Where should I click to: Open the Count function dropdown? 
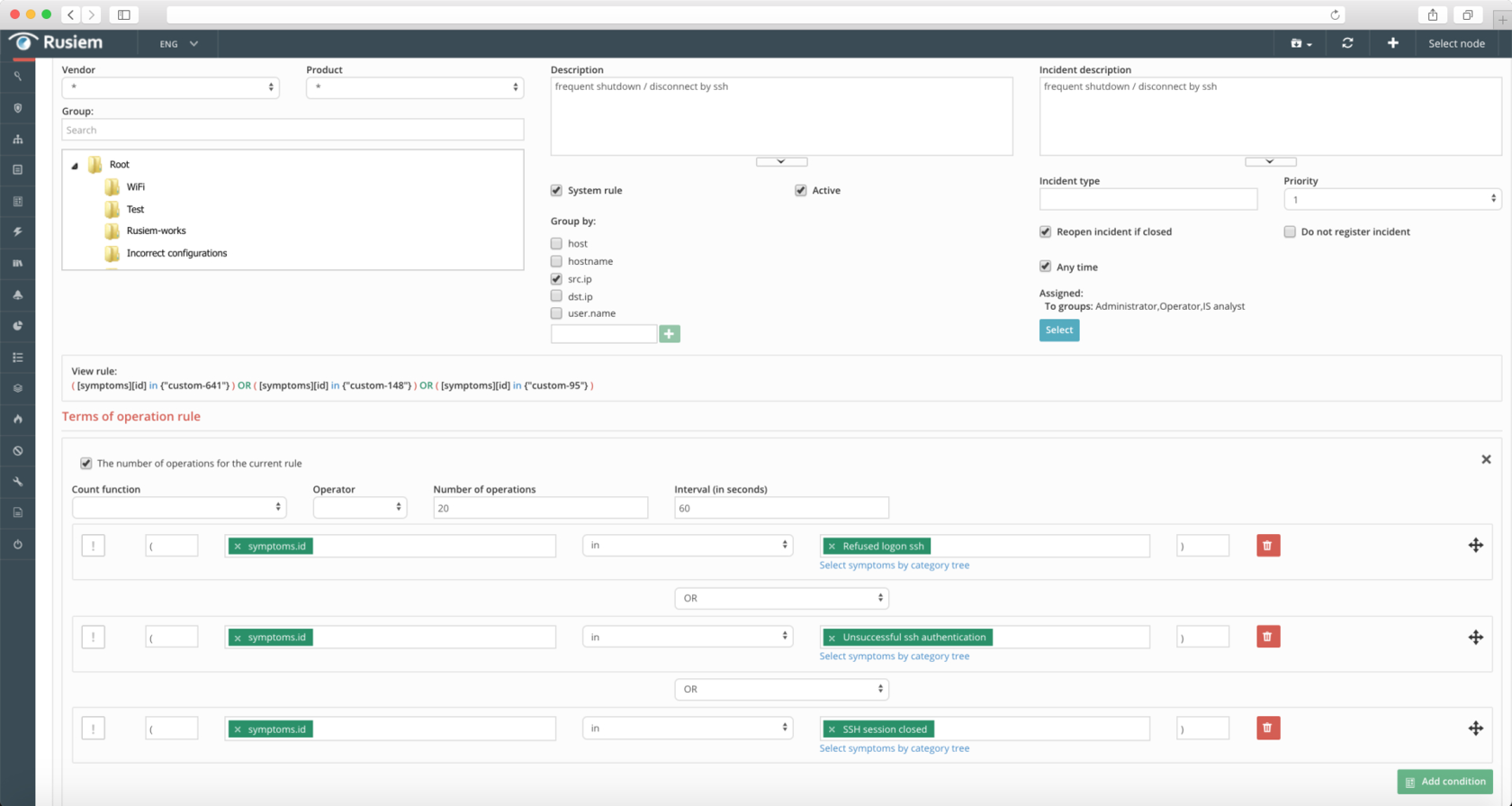(179, 508)
